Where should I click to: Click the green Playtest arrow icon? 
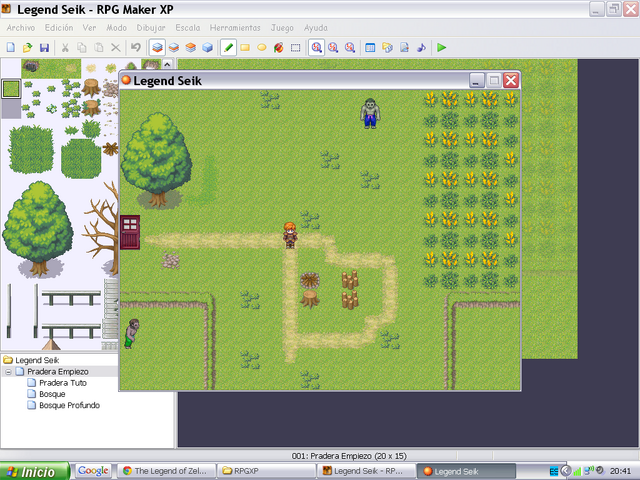(x=441, y=48)
